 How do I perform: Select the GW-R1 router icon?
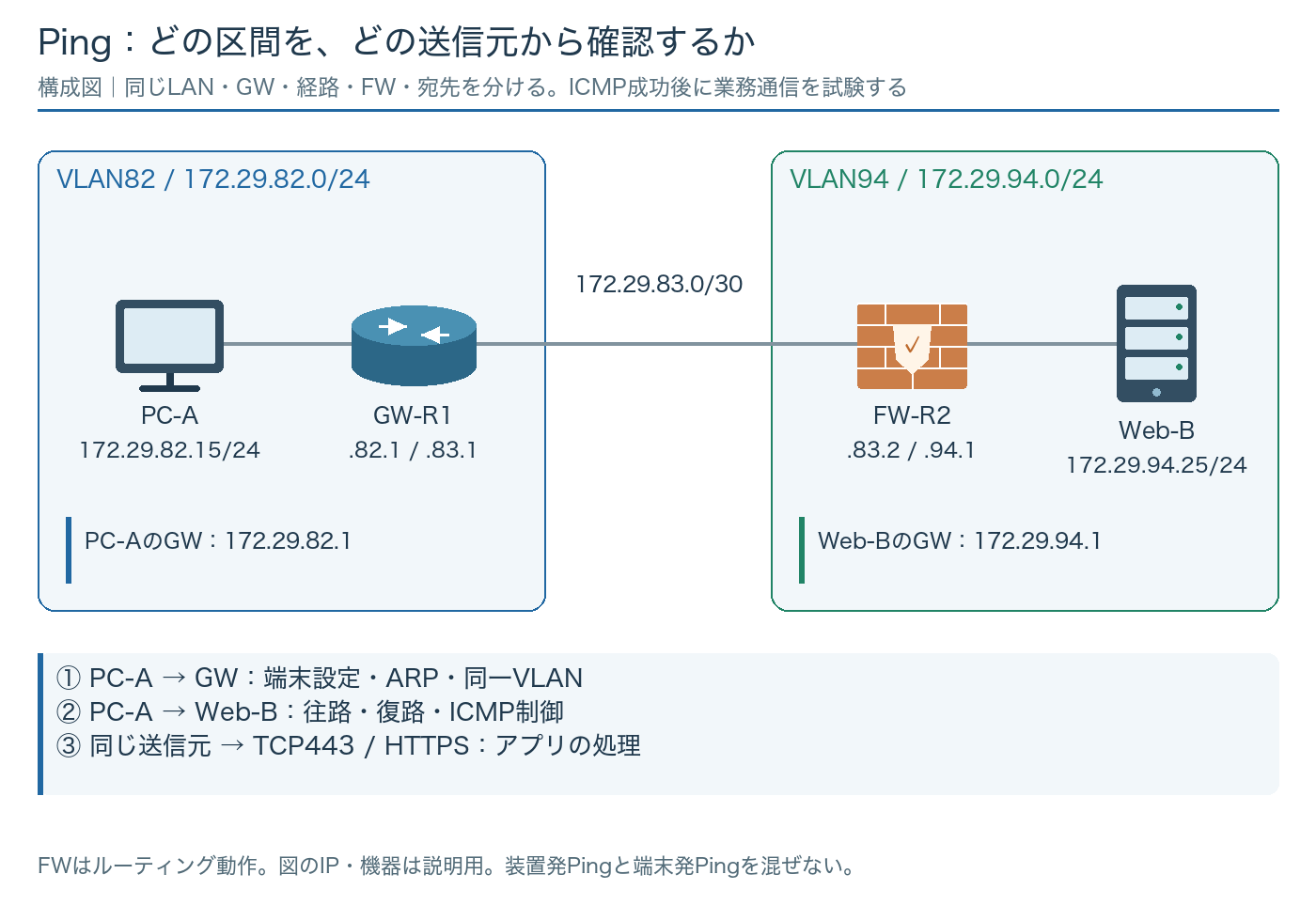[x=414, y=345]
